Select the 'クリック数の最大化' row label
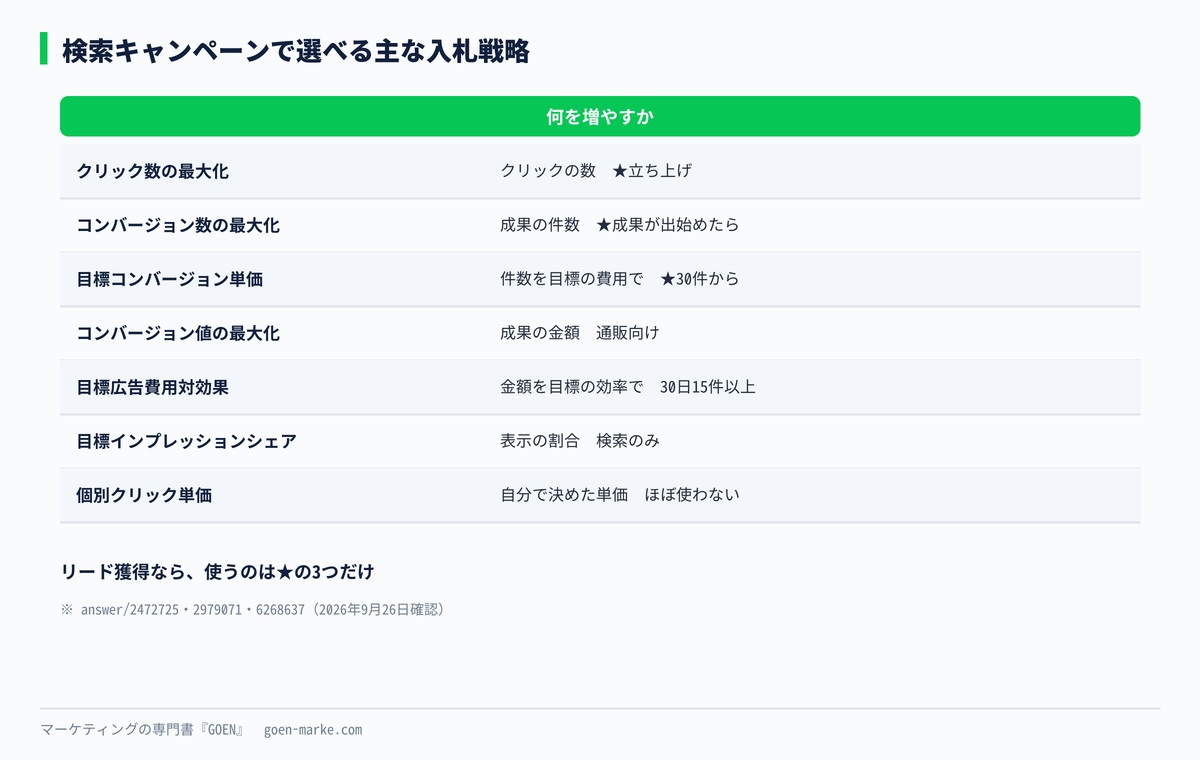 pos(152,171)
